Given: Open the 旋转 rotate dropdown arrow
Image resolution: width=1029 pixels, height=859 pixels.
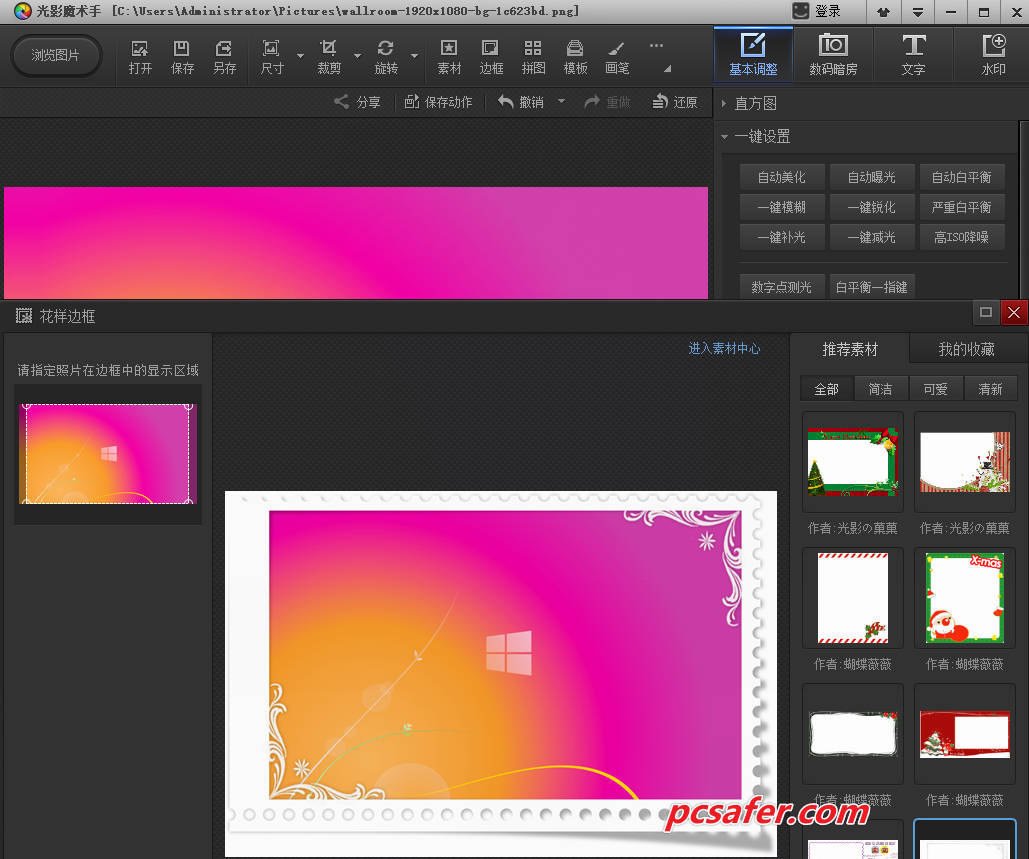Looking at the screenshot, I should click(414, 56).
